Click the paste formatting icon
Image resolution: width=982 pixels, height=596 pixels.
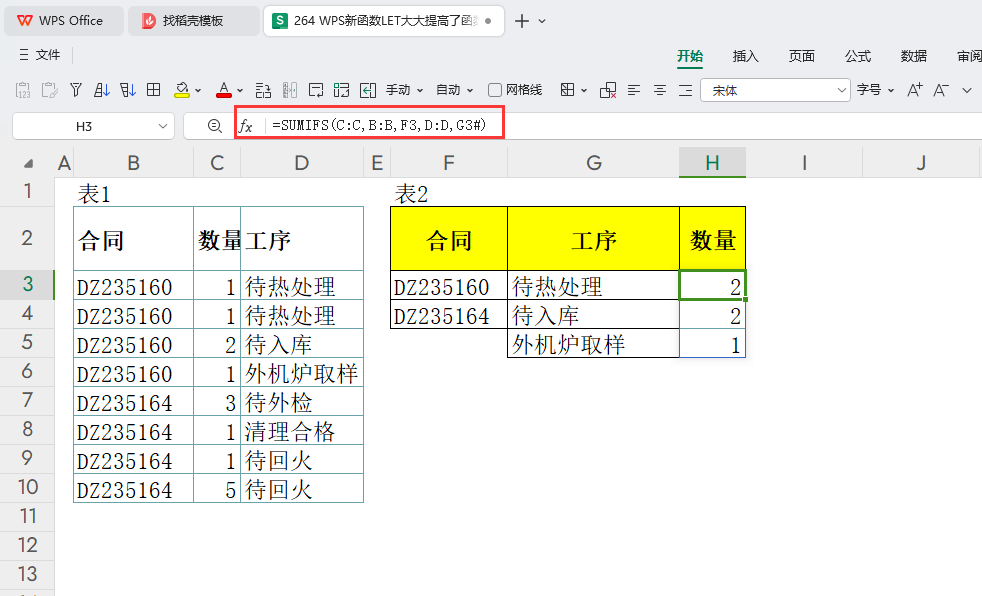(x=49, y=90)
